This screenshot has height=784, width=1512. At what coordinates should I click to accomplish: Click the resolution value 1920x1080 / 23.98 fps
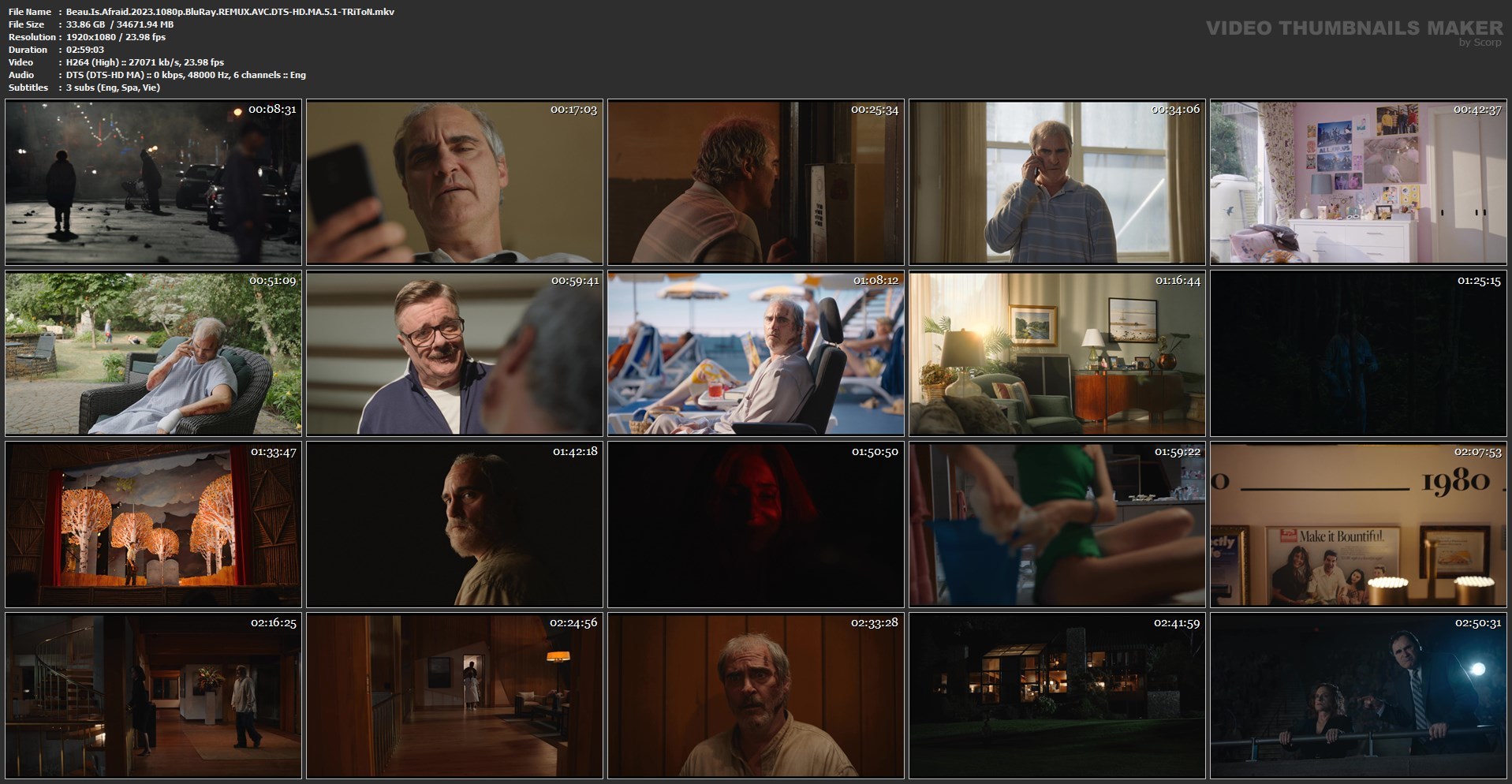click(116, 37)
